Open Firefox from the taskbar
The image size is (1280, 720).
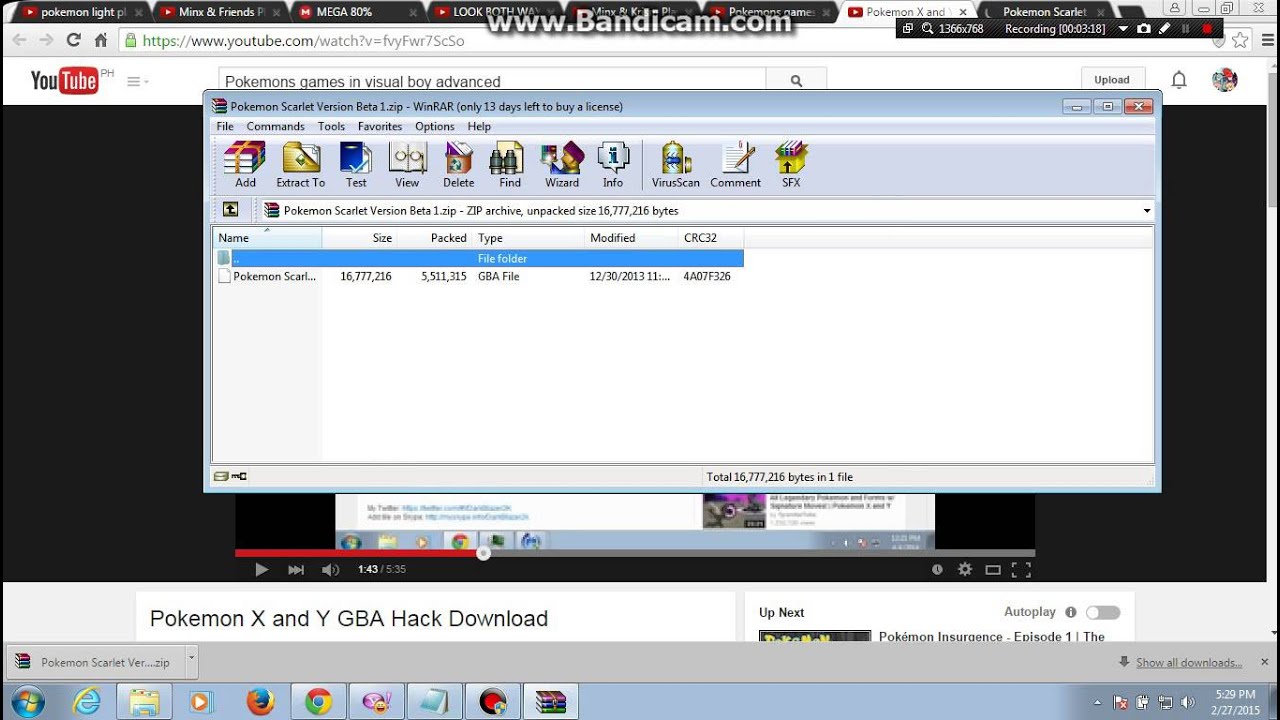pyautogui.click(x=260, y=702)
